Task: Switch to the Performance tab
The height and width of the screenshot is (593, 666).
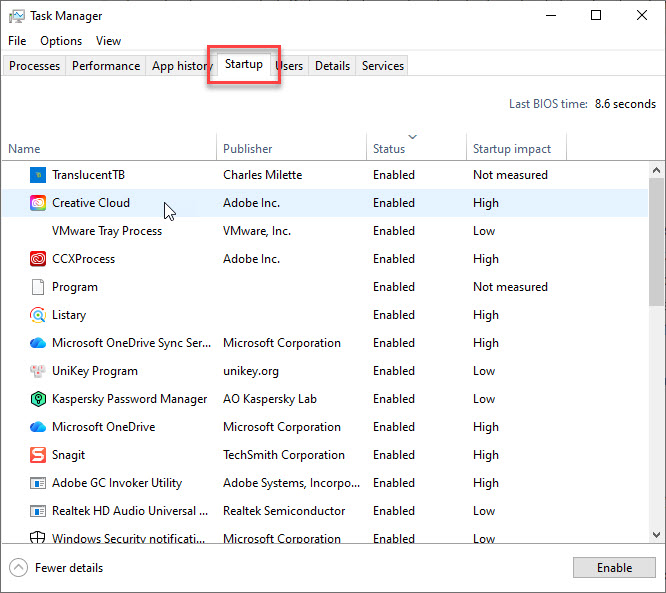Action: 106,66
